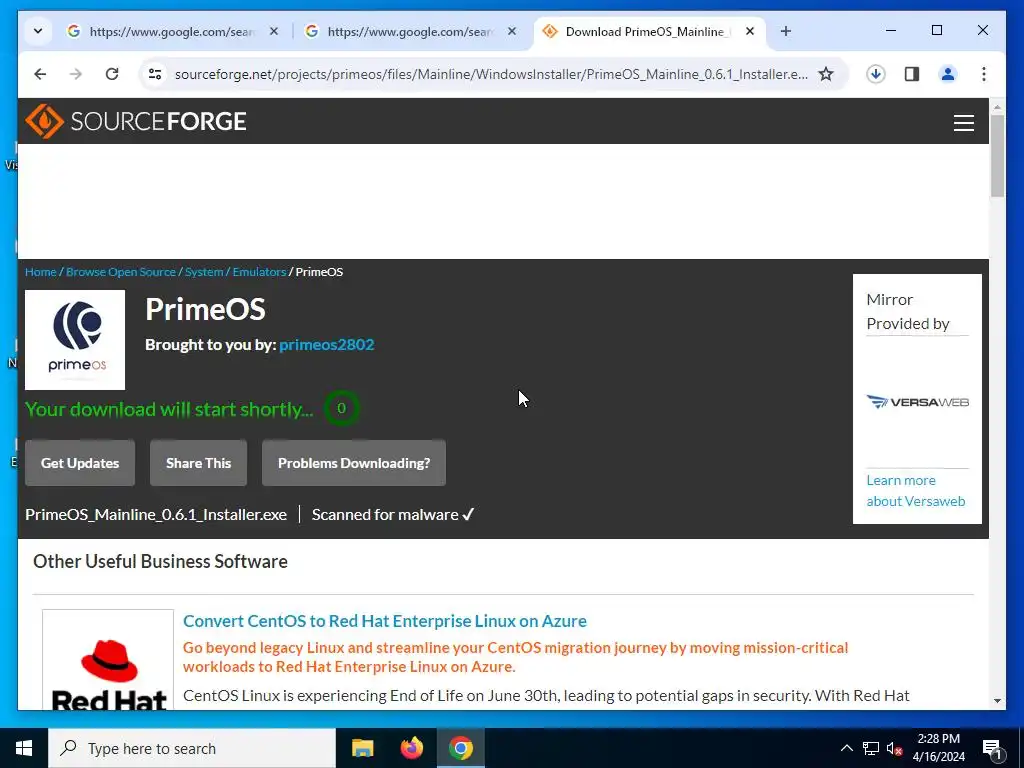The image size is (1024, 768).
Task: Click the muted volume tray icon
Action: (x=895, y=748)
